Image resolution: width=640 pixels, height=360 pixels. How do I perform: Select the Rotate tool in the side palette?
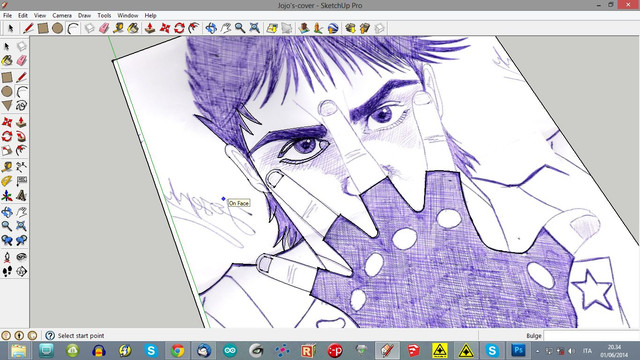7,136
